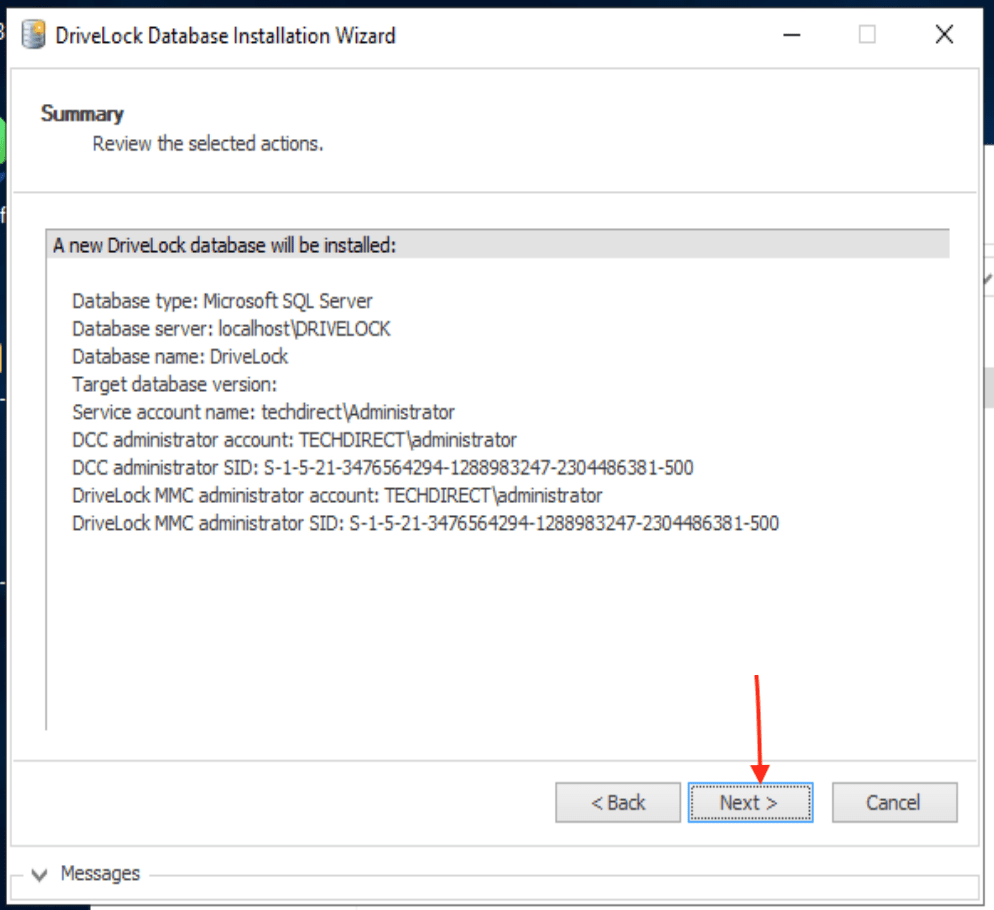
Task: Click the DriveLock MMC administrator account line
Action: [337, 495]
